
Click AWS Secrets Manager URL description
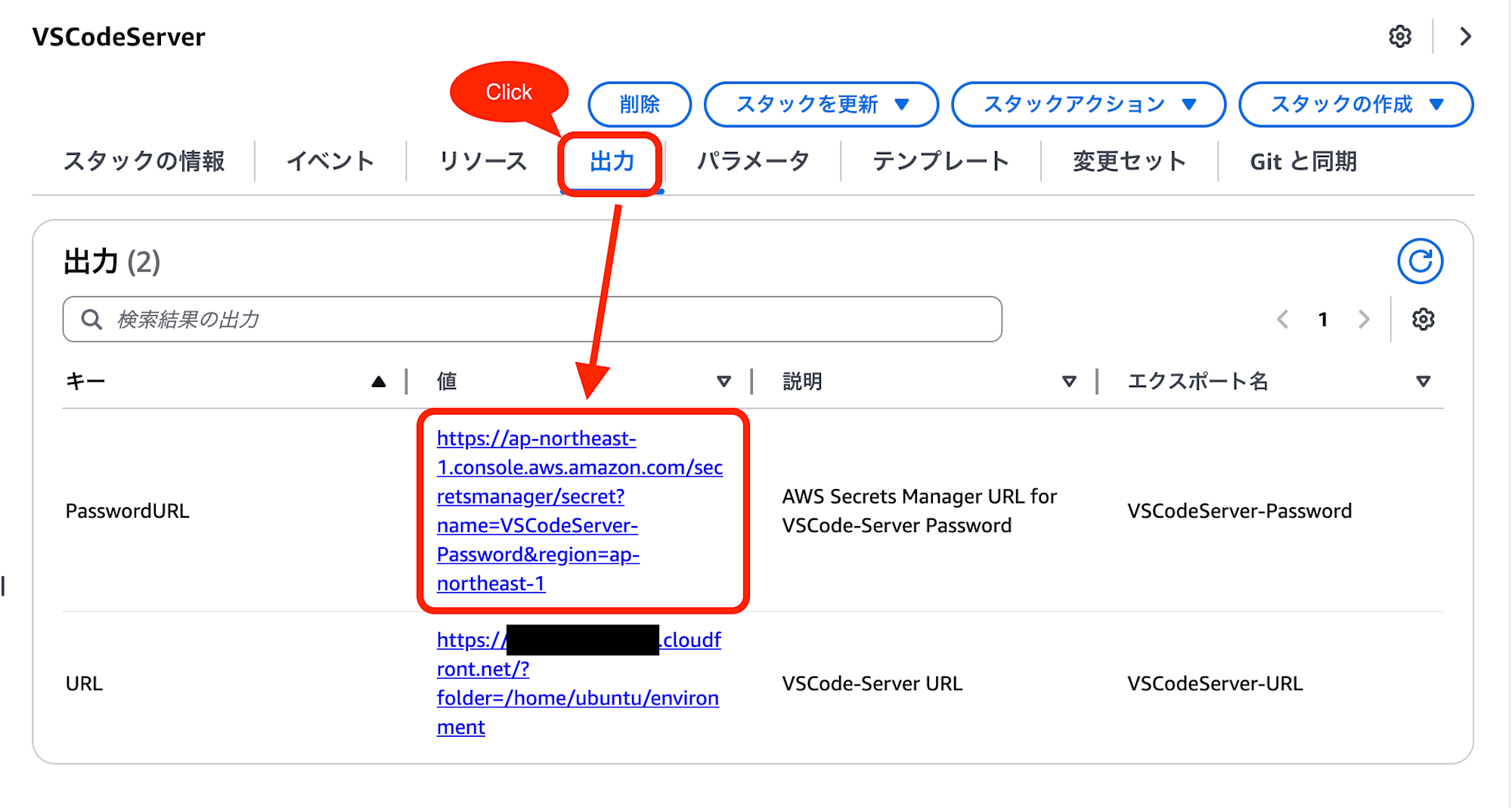pyautogui.click(x=919, y=511)
